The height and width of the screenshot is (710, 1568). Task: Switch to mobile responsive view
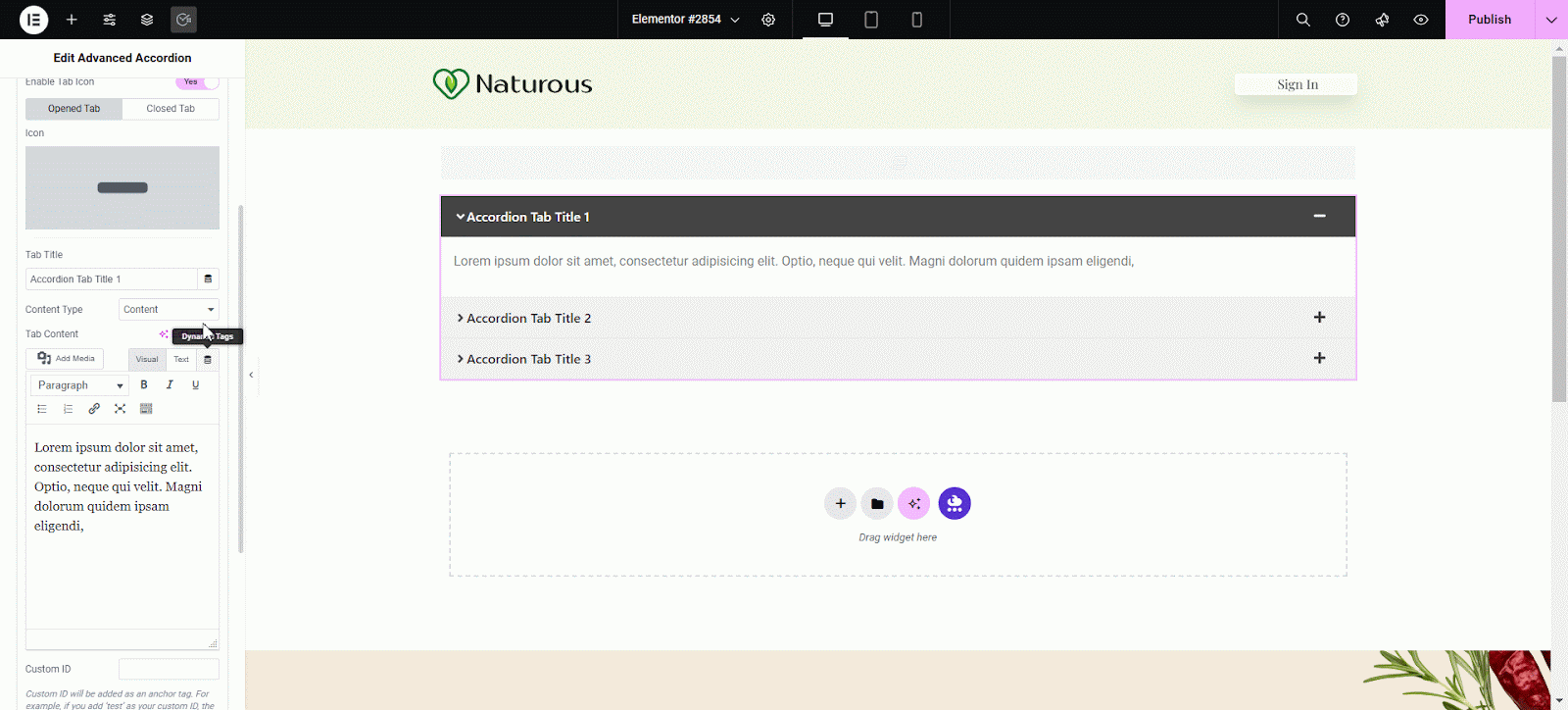coord(916,20)
